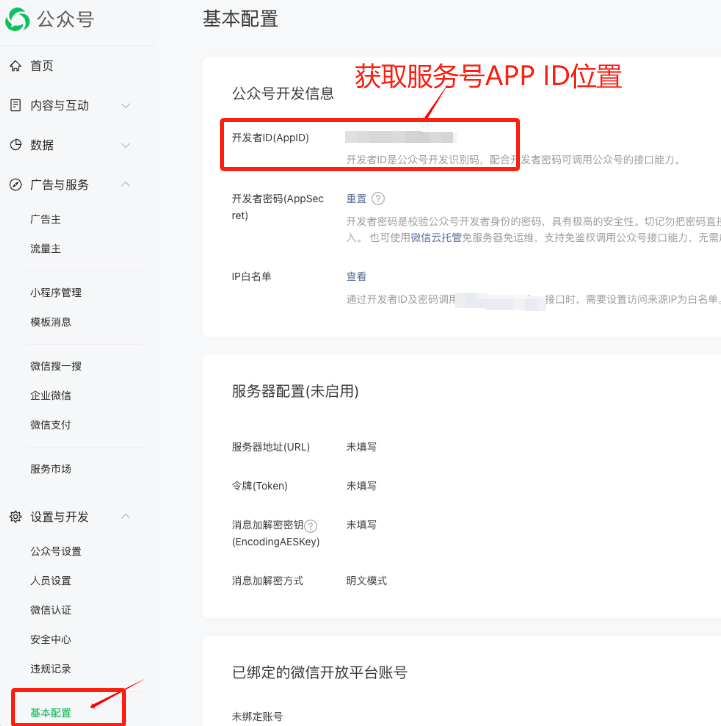721x726 pixels.
Task: Click the 服务器配置(未启用) heading
Action: tap(295, 391)
